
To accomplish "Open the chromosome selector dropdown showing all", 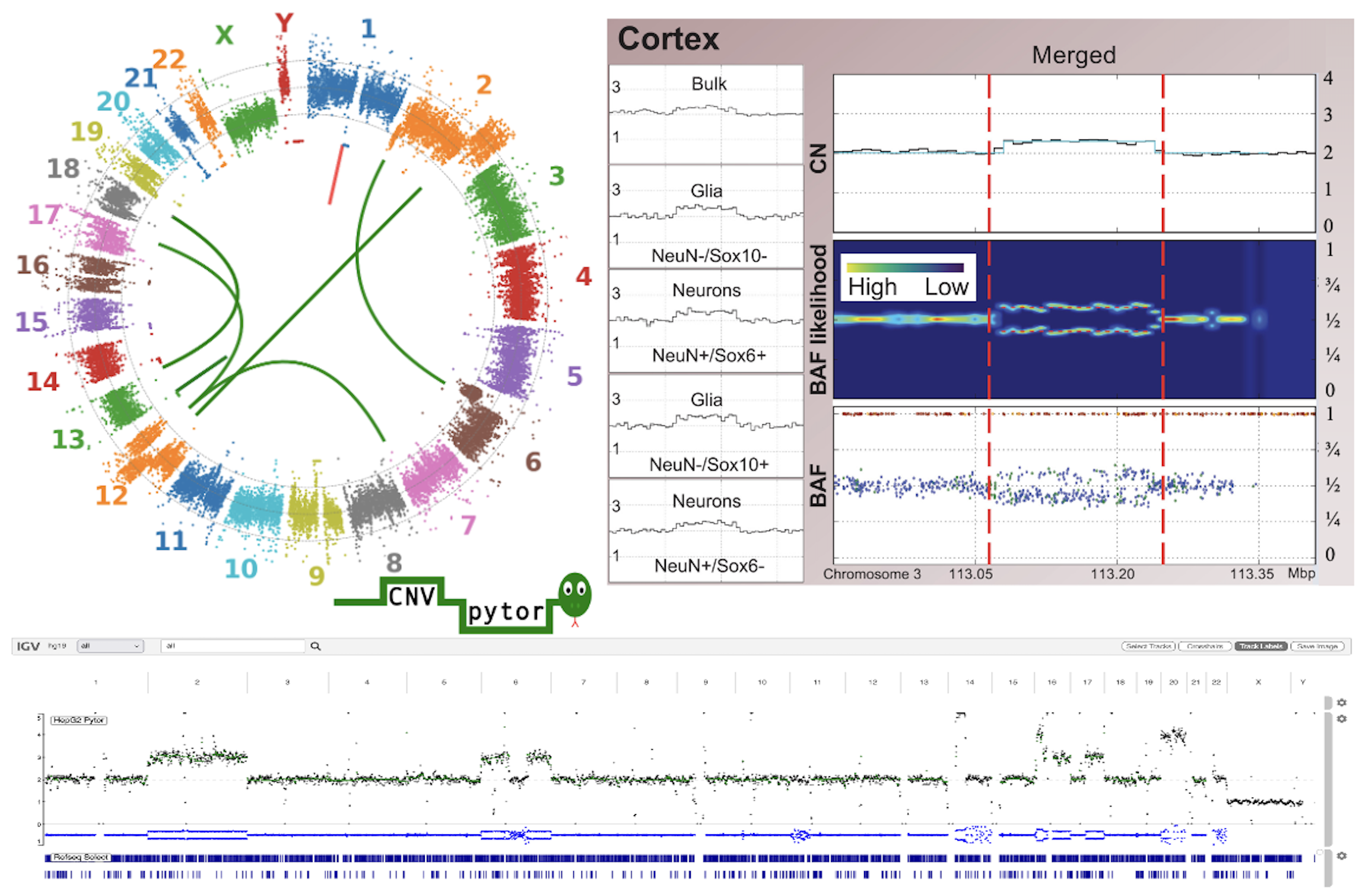I will click(x=110, y=646).
